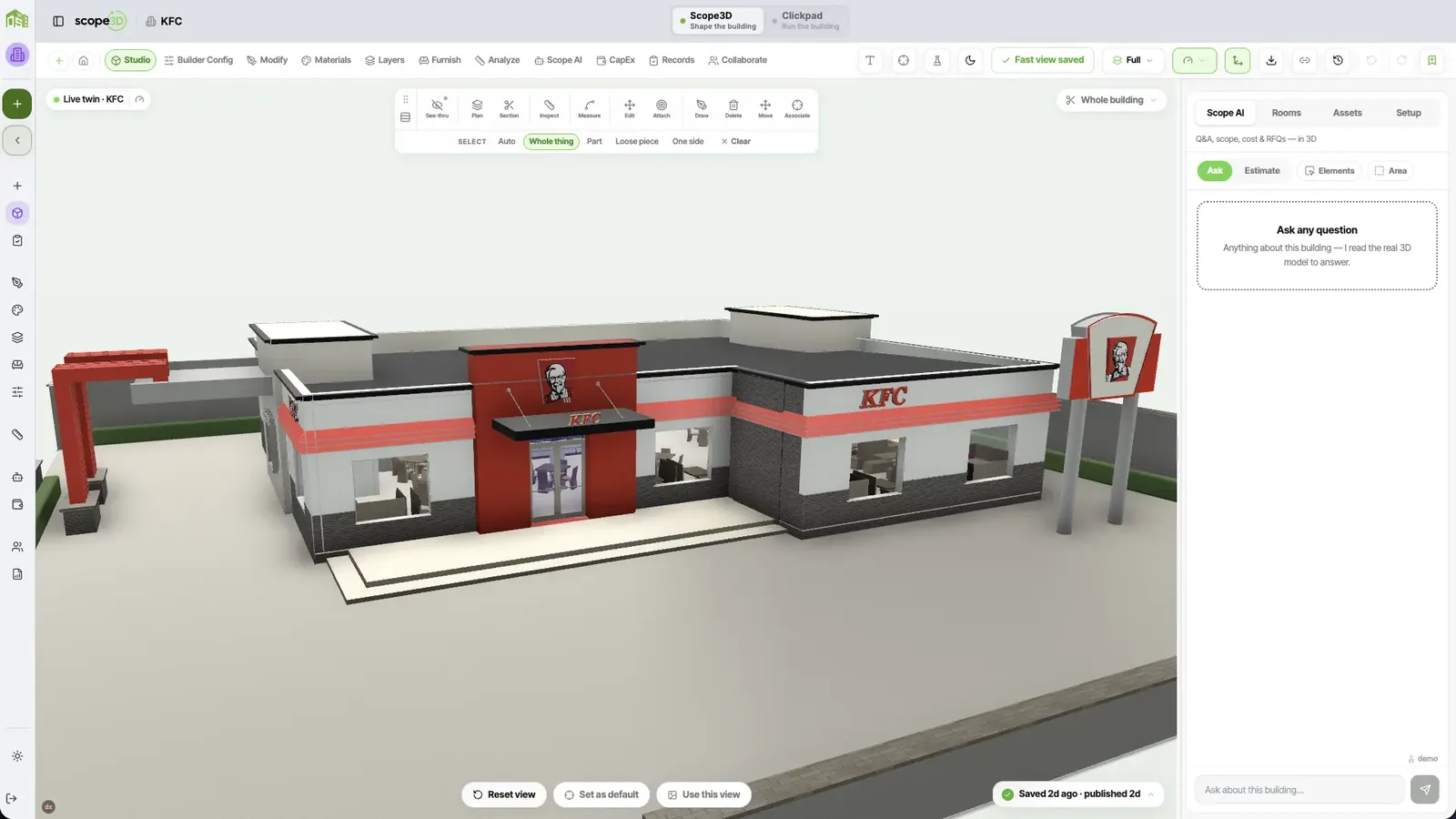Open the Analyze menu

click(x=497, y=60)
